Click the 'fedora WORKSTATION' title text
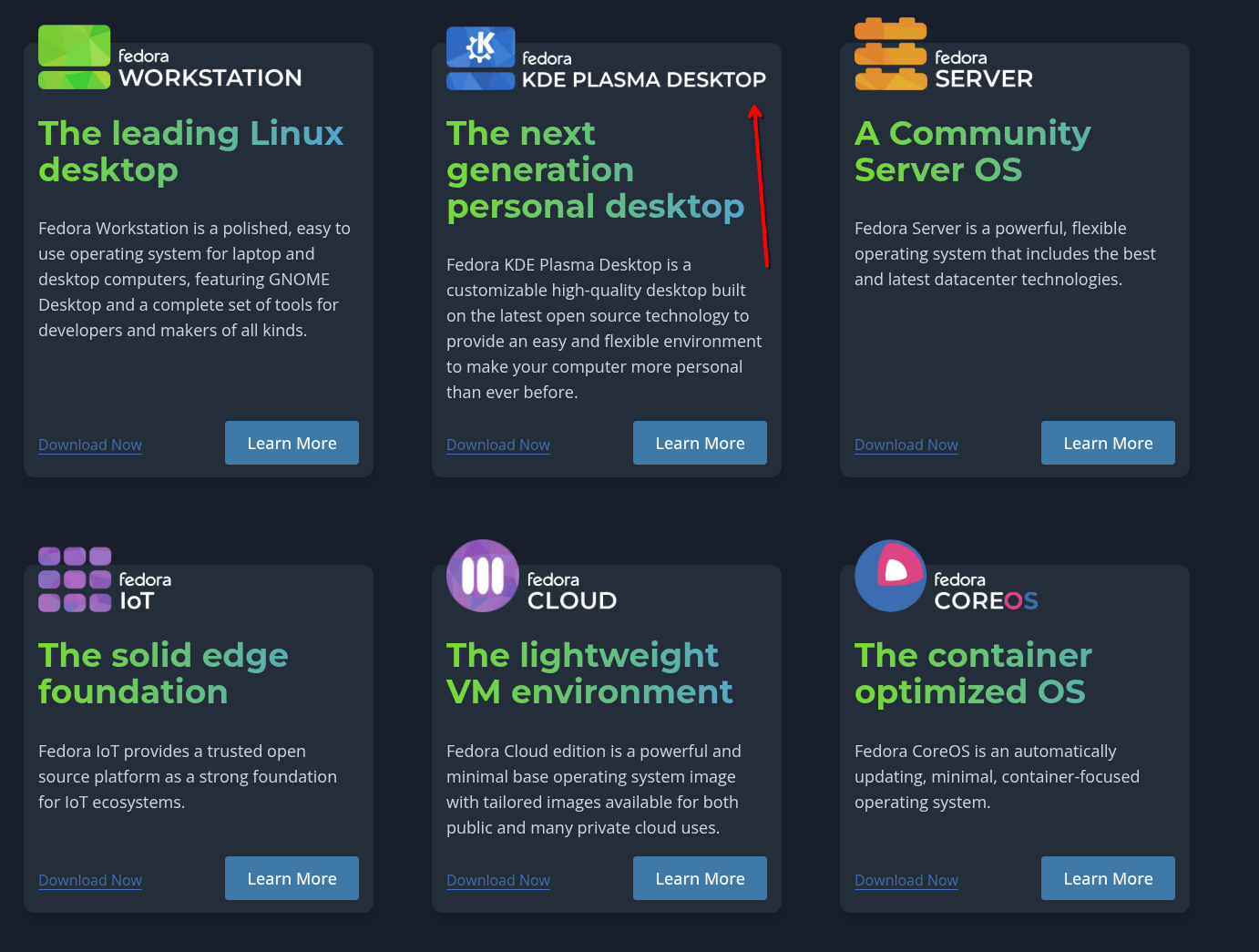Screen dimensions: 1259x952 (210, 68)
